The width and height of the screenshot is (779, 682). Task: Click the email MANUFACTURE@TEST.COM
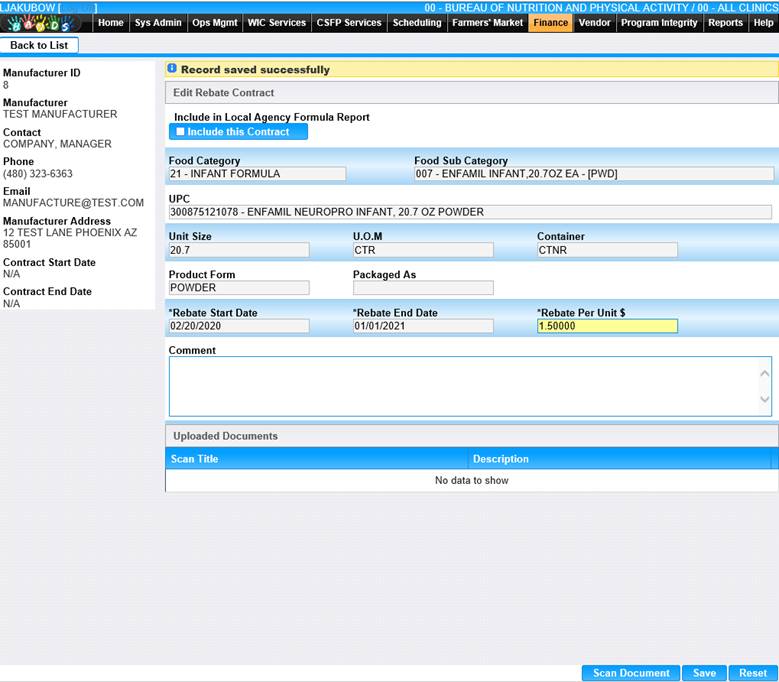(74, 203)
